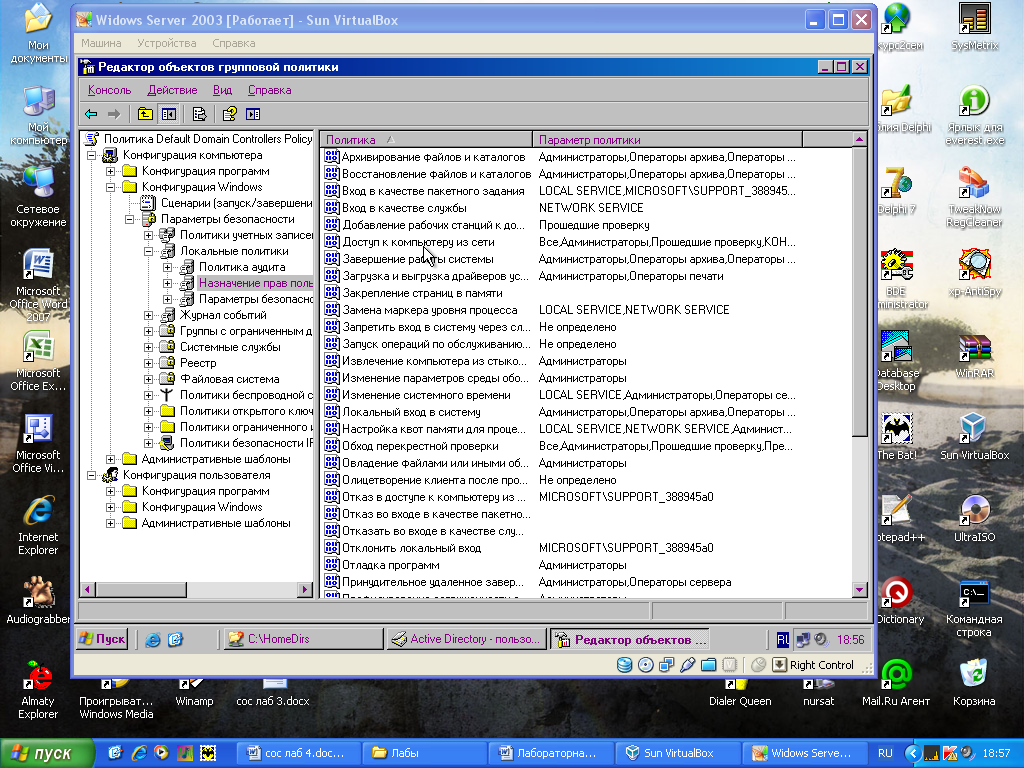1024x768 pixels.
Task: Select Реестр tree item
Action: point(198,363)
